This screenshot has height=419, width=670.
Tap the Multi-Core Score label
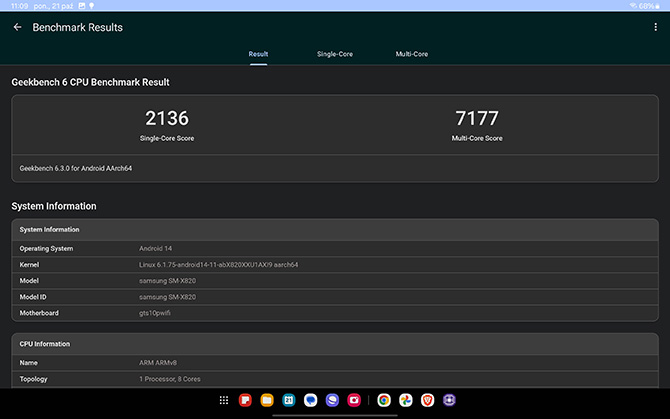[x=477, y=138]
